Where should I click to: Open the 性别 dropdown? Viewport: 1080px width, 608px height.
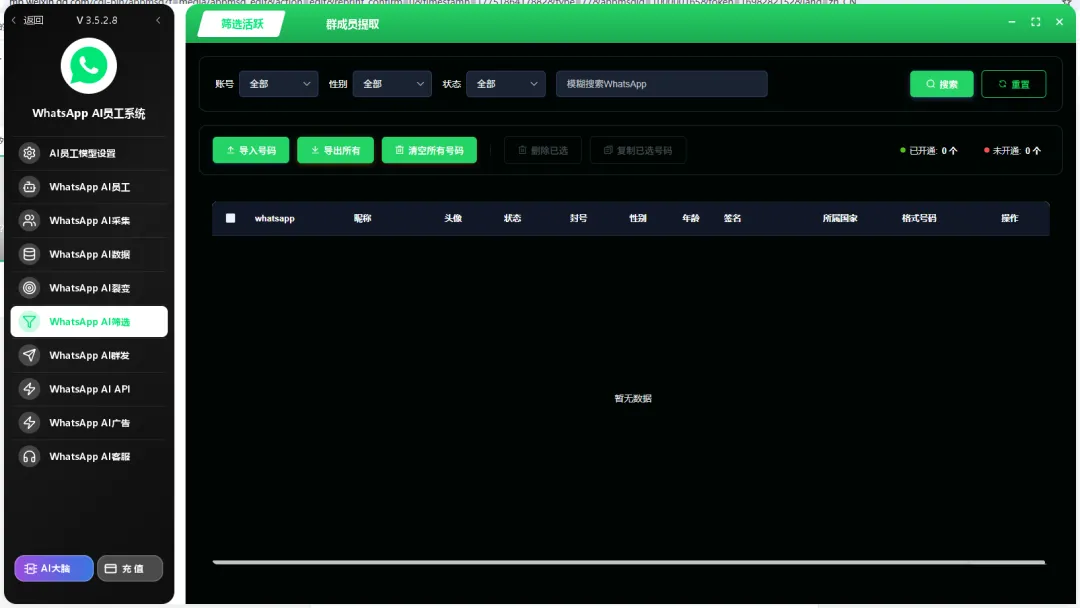pos(392,84)
